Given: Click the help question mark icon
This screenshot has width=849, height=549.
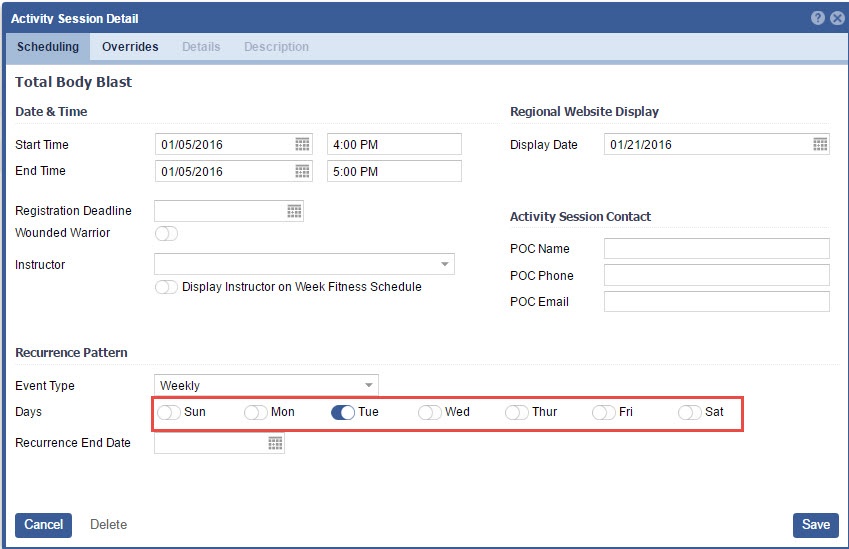Looking at the screenshot, I should (818, 18).
